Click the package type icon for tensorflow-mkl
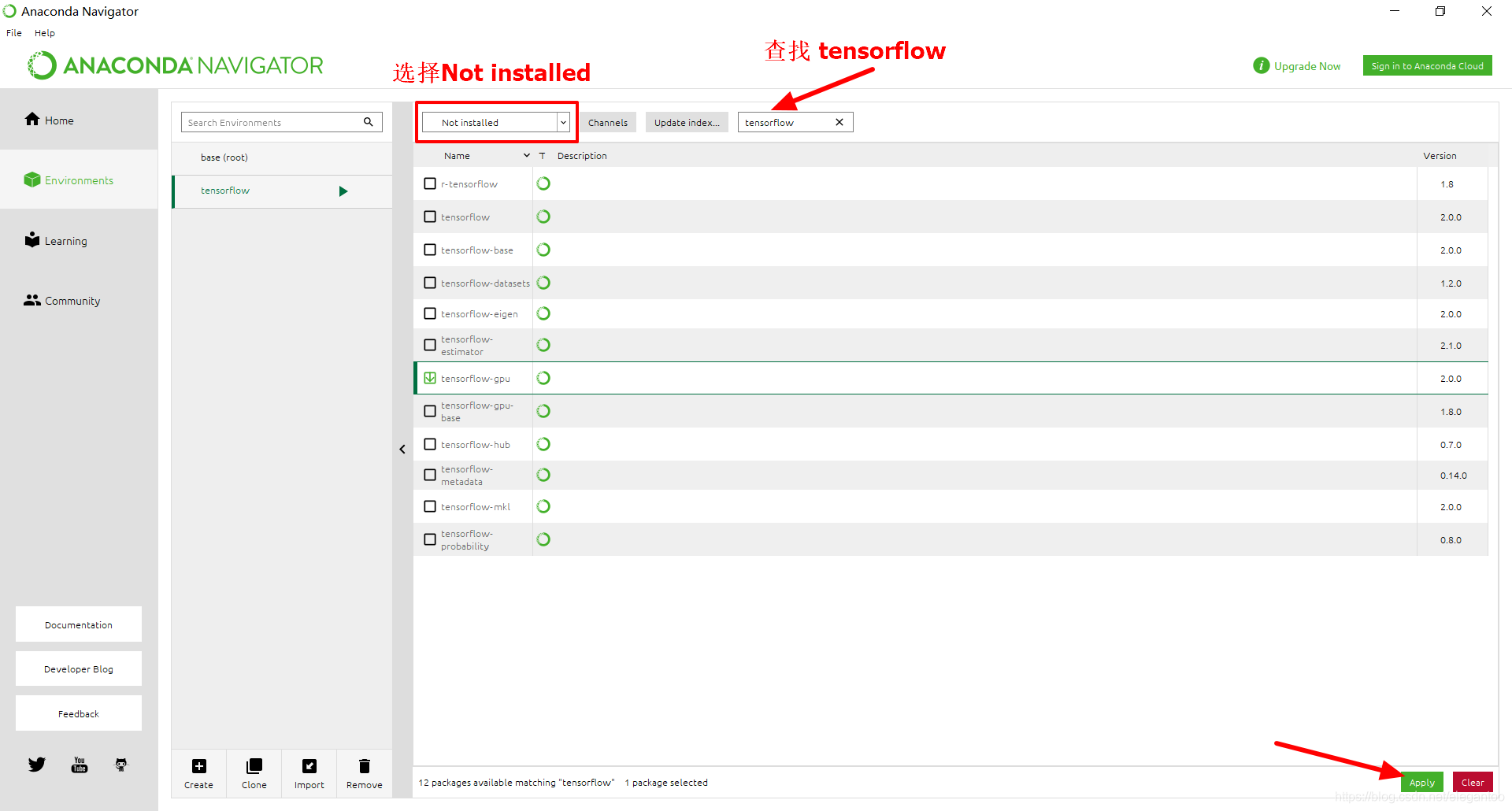 543,506
